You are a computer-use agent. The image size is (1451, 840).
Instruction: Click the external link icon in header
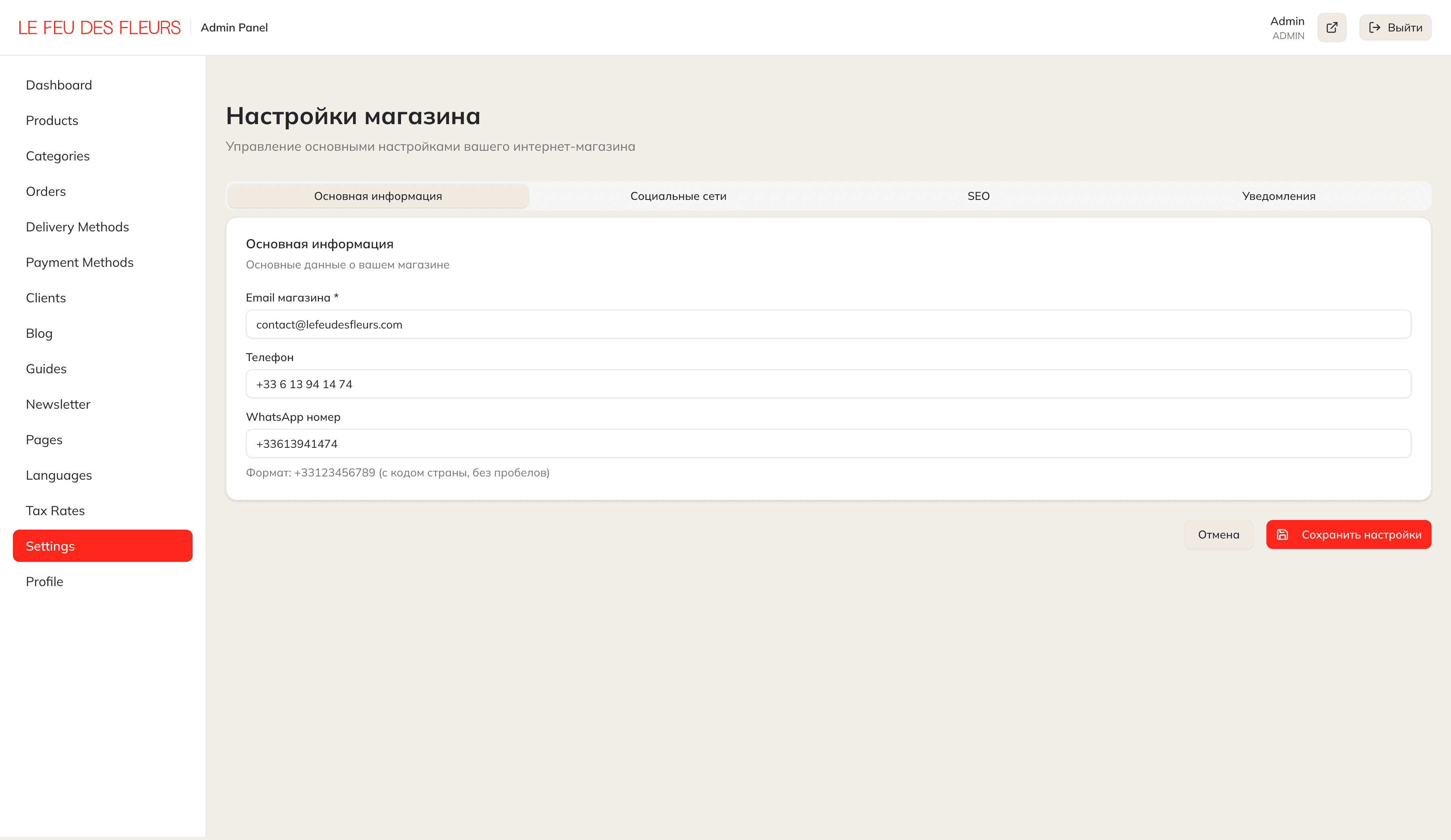[x=1331, y=28]
